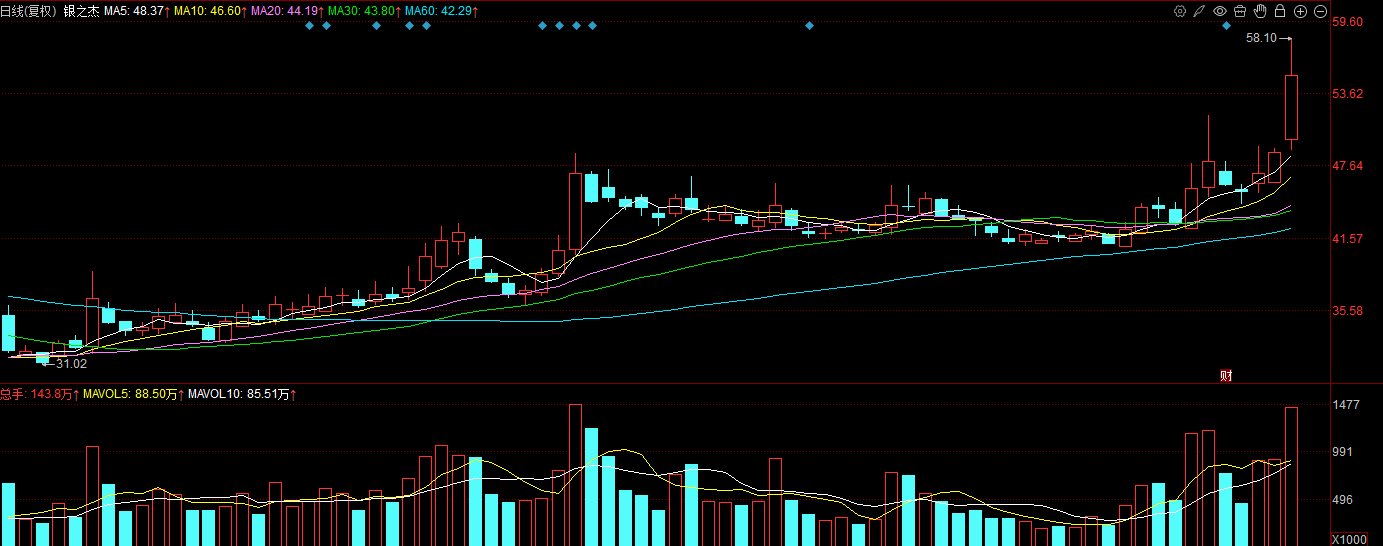The height and width of the screenshot is (546, 1383).
Task: Click the 58.10 high price label
Action: 1261,38
